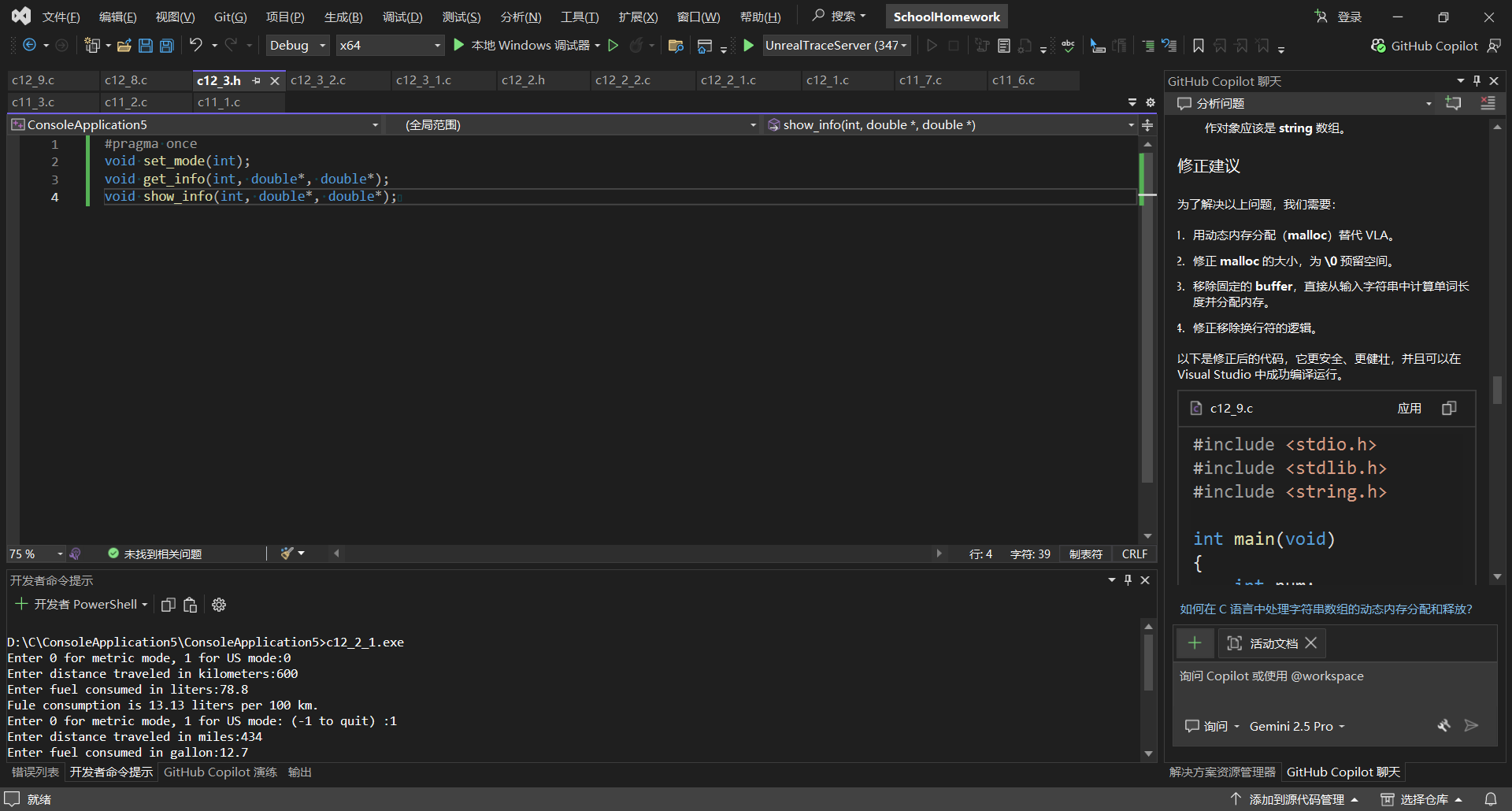Open the (全局范围) scope dropdown

pos(581,125)
